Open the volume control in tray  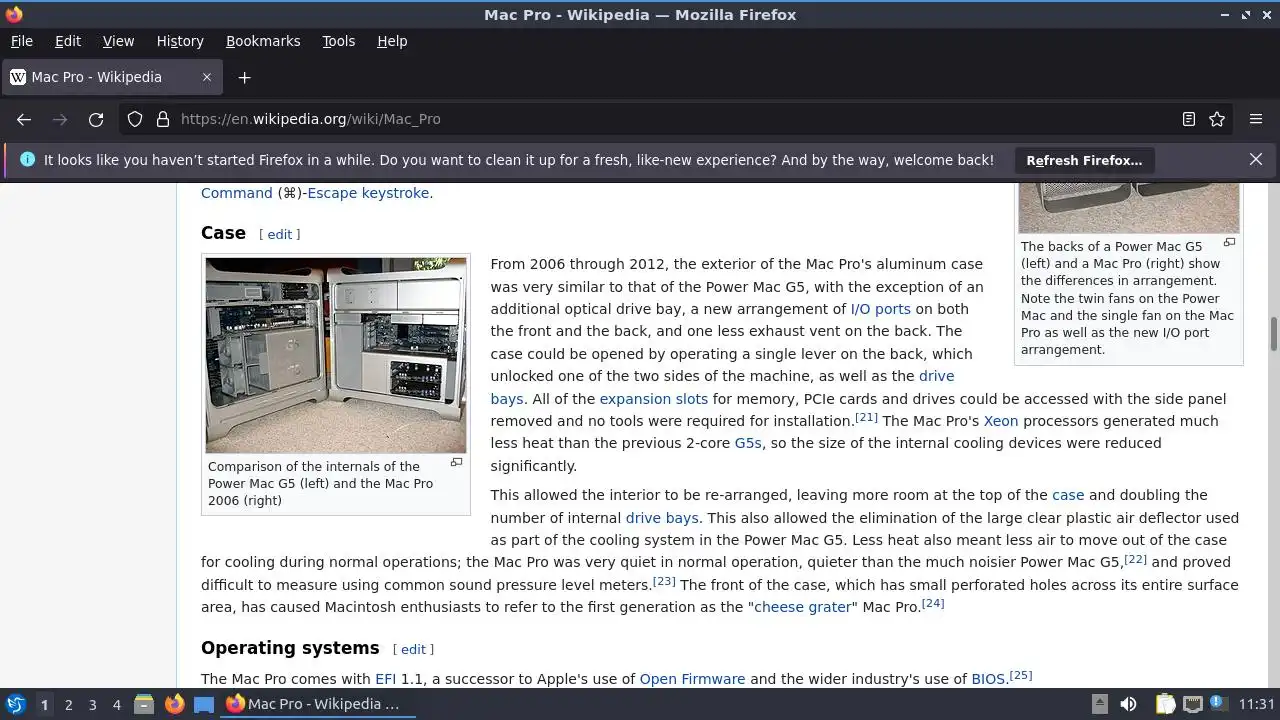coord(1128,704)
